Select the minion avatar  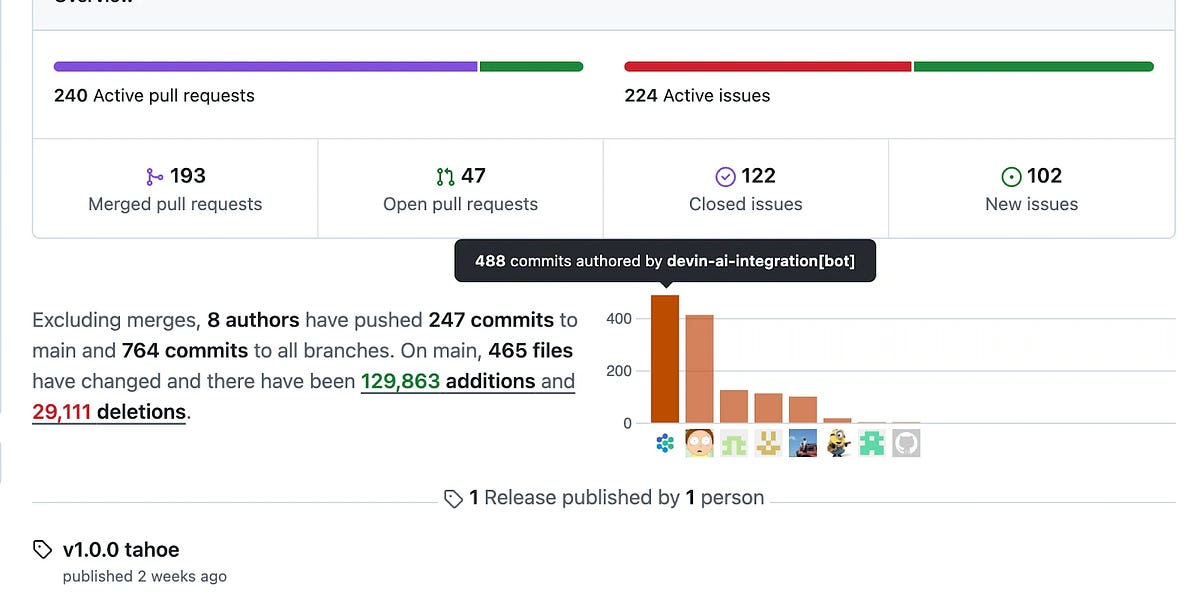[x=837, y=443]
